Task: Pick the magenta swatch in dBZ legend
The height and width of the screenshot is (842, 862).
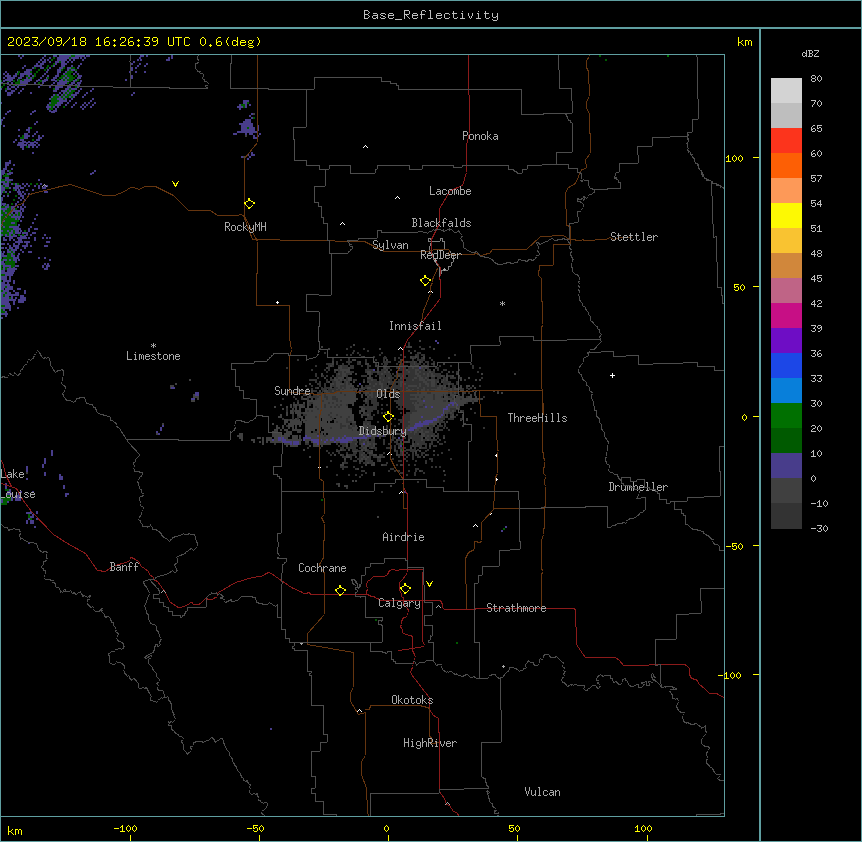Action: point(786,315)
